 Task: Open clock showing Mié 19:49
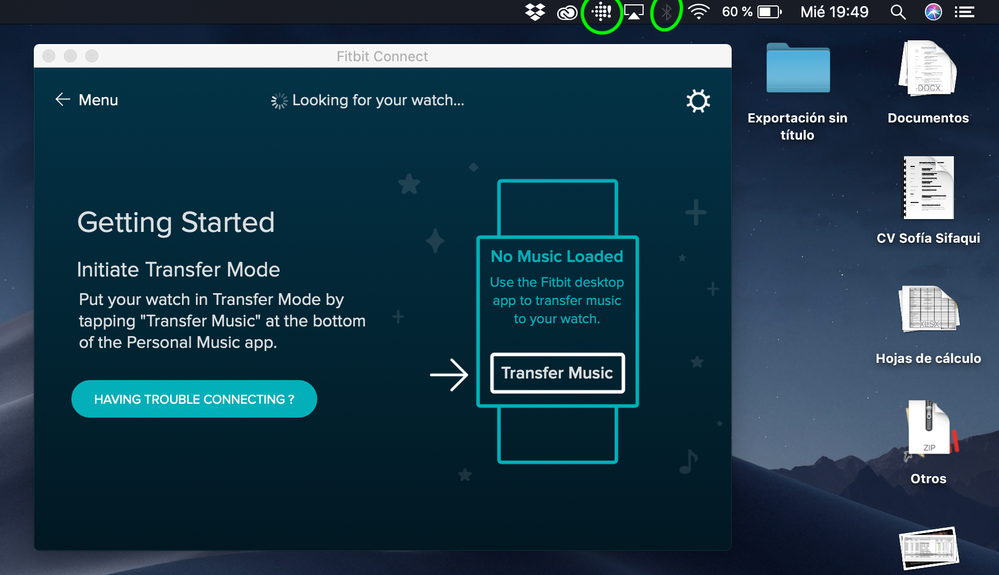pos(834,11)
